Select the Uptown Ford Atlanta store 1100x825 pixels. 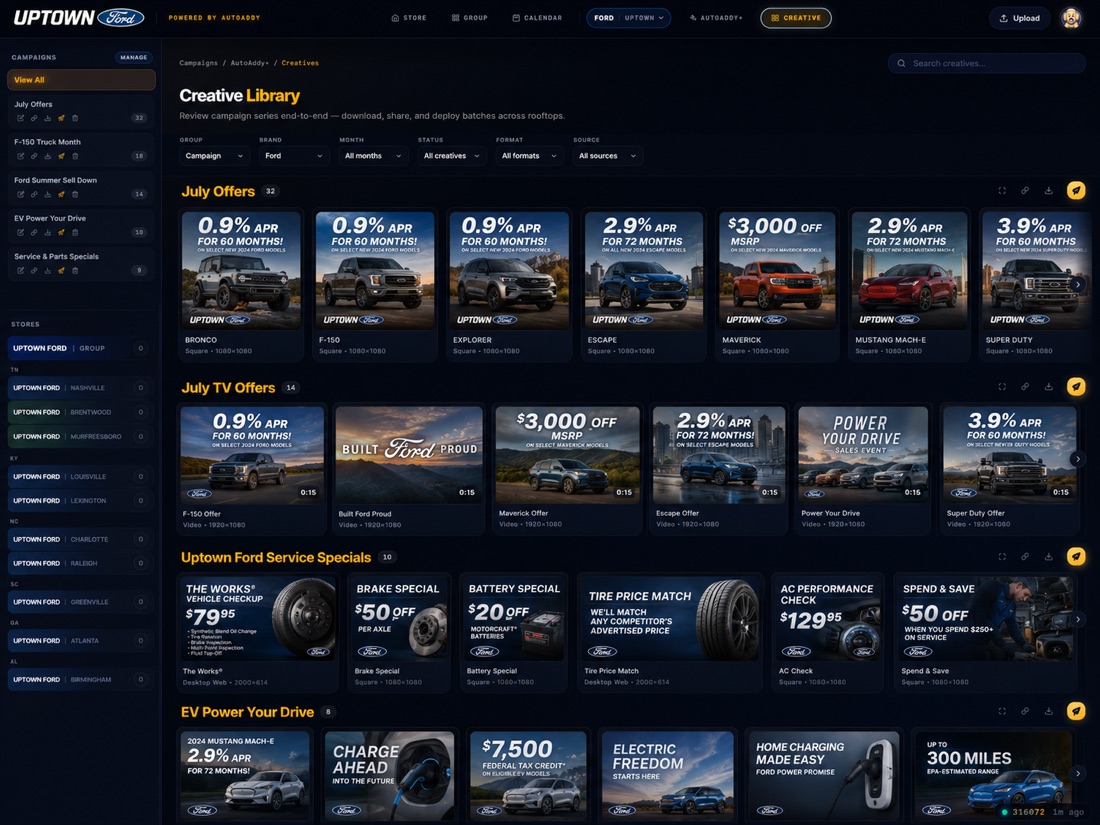point(81,640)
